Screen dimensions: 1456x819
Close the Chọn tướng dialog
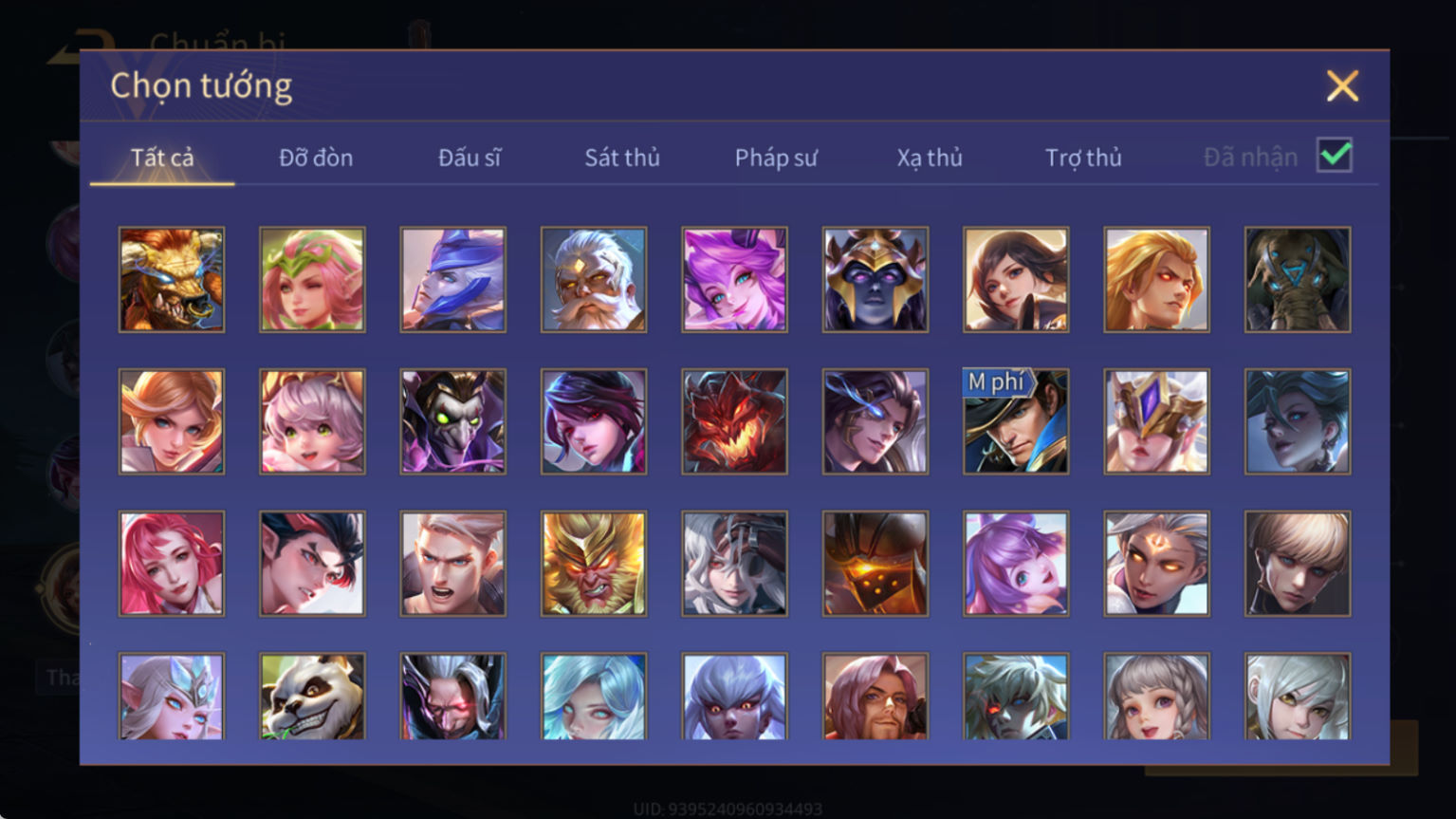tap(1342, 86)
